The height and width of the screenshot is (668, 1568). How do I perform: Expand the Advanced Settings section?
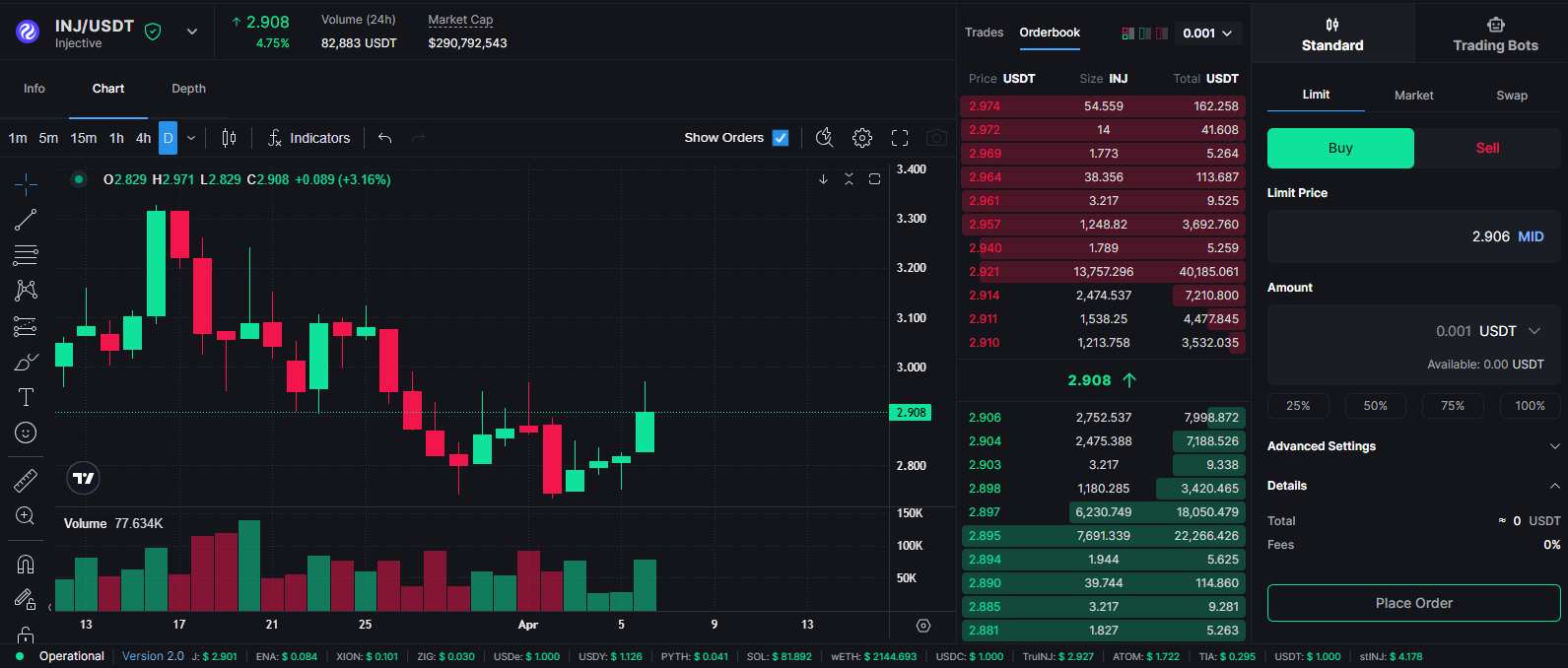click(x=1413, y=446)
